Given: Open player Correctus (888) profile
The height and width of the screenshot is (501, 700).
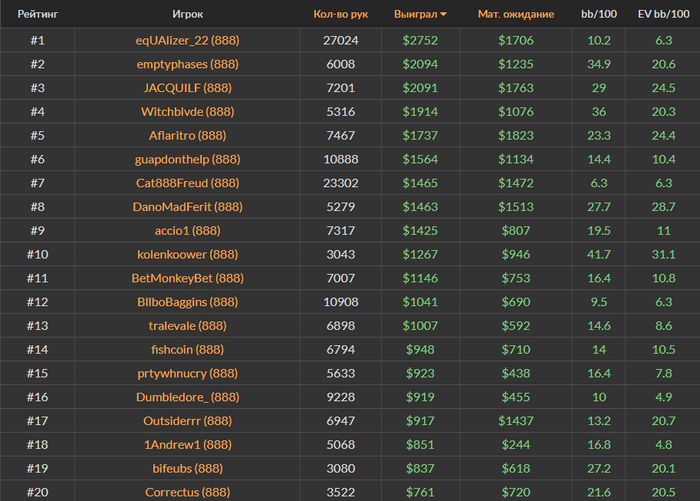Looking at the screenshot, I should (188, 492).
